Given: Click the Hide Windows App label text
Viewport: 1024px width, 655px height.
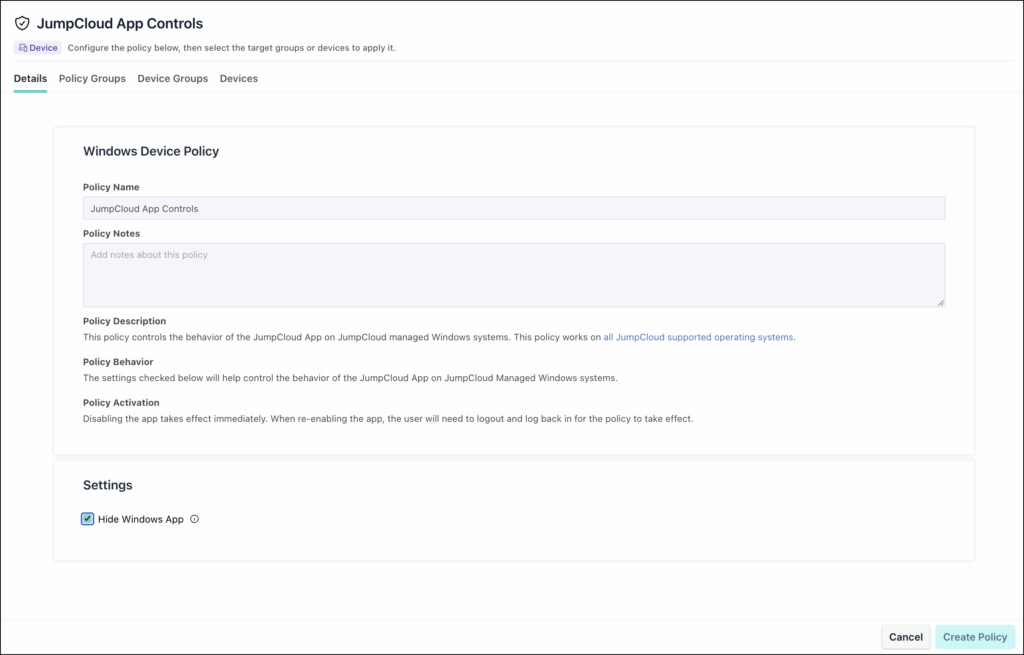Looking at the screenshot, I should tap(140, 519).
